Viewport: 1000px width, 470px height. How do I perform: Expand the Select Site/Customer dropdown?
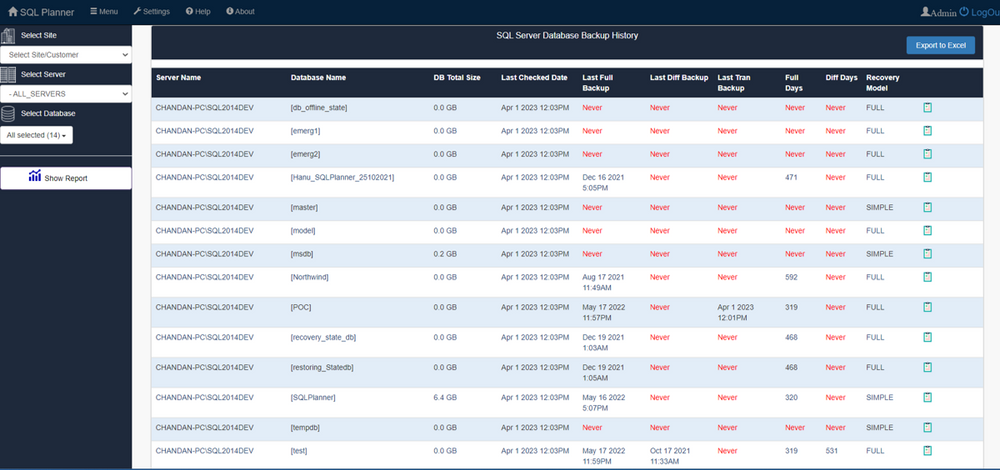[66, 55]
